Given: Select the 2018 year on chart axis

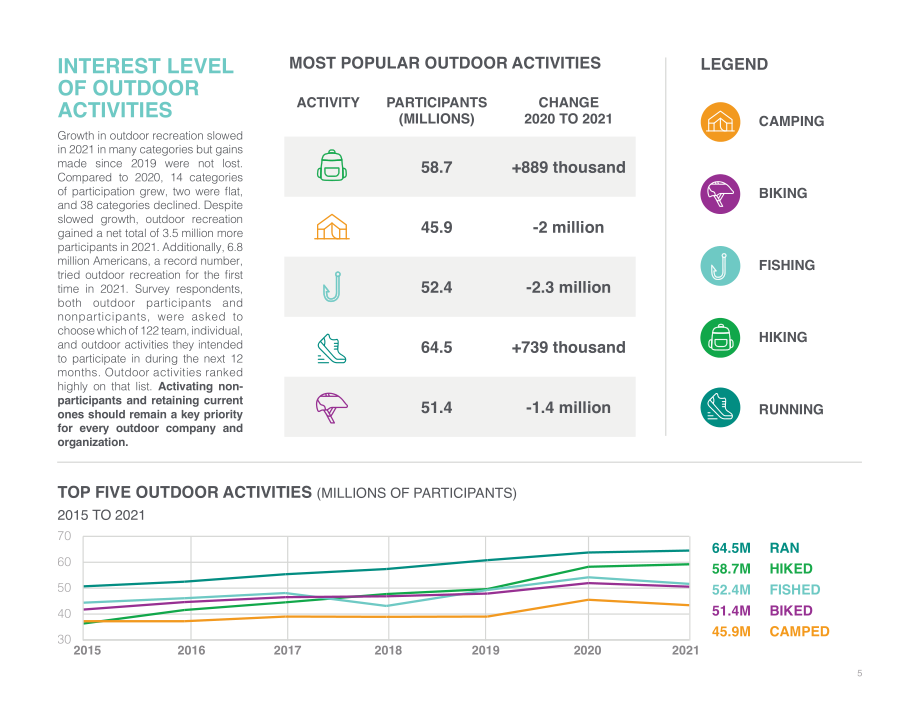Looking at the screenshot, I should point(388,650).
